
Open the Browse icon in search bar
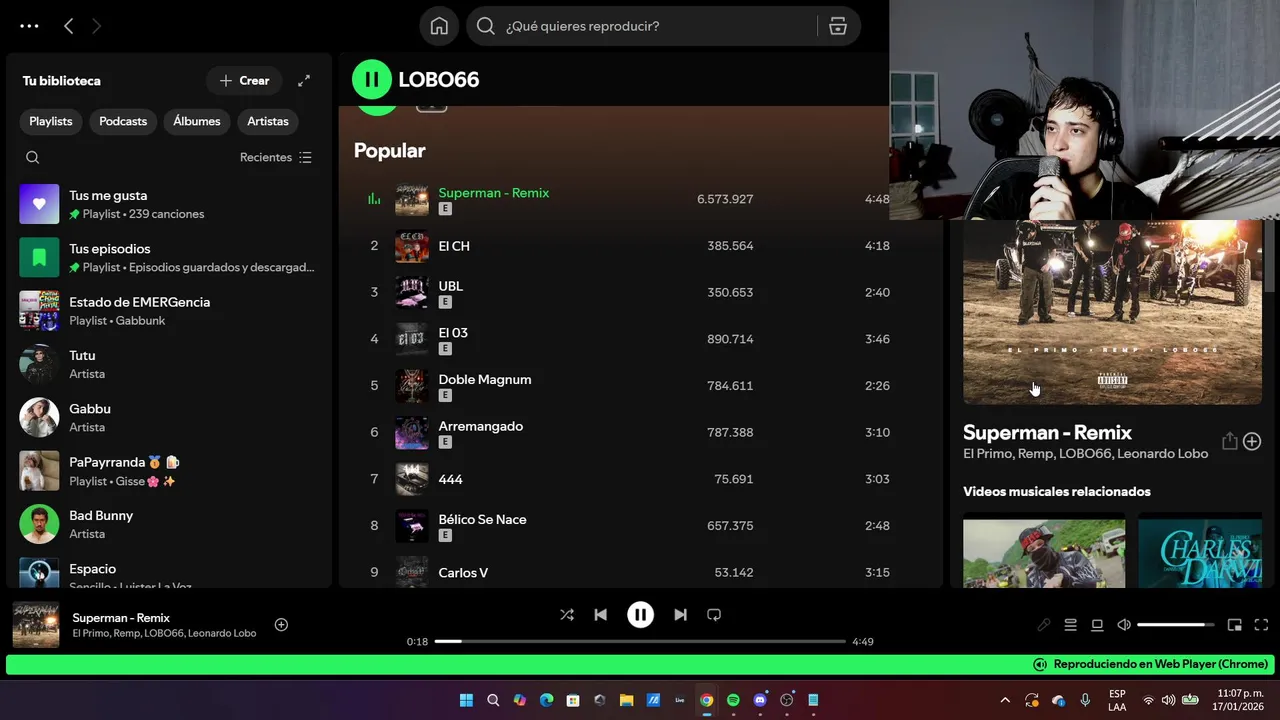tap(838, 26)
